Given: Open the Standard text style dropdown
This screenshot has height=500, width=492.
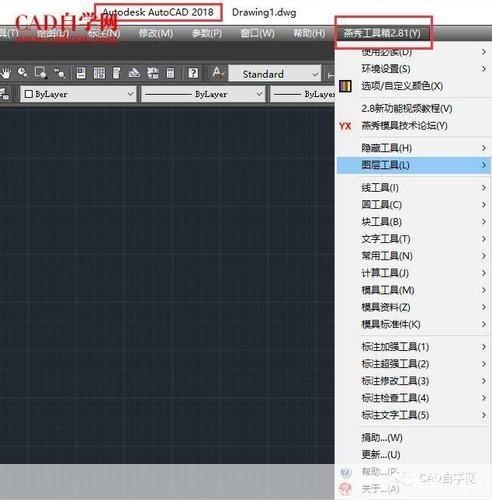Looking at the screenshot, I should tap(275, 74).
